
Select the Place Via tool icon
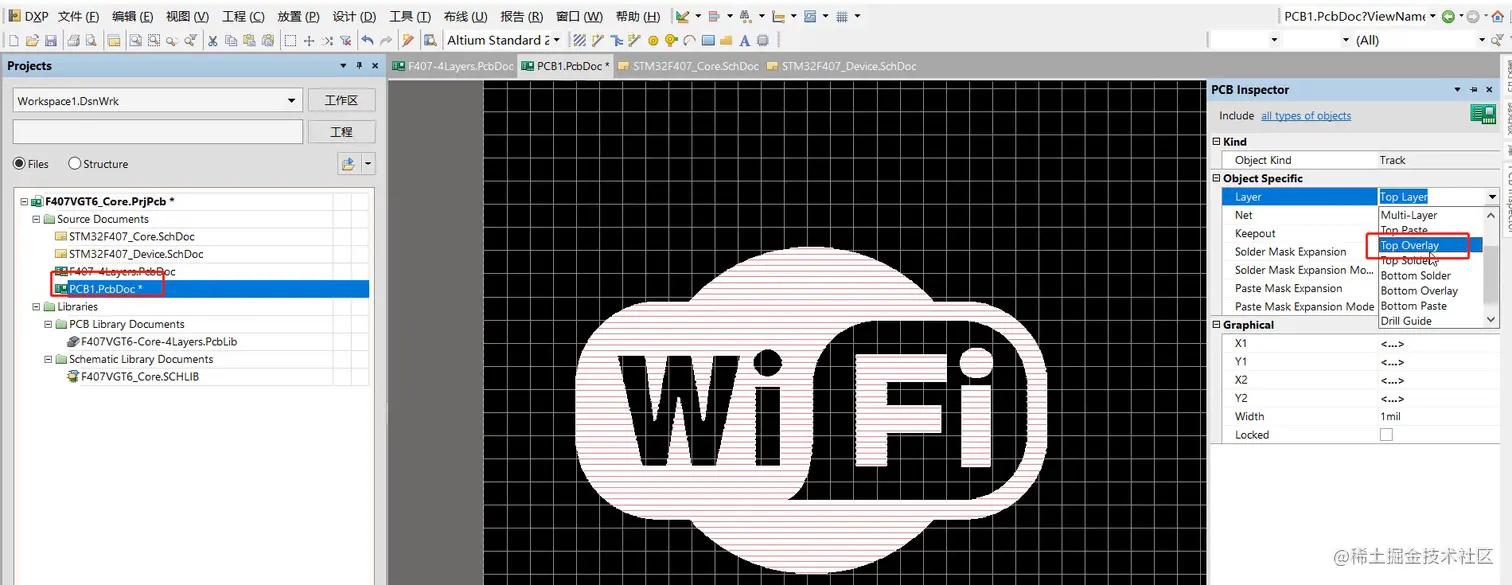[x=671, y=40]
